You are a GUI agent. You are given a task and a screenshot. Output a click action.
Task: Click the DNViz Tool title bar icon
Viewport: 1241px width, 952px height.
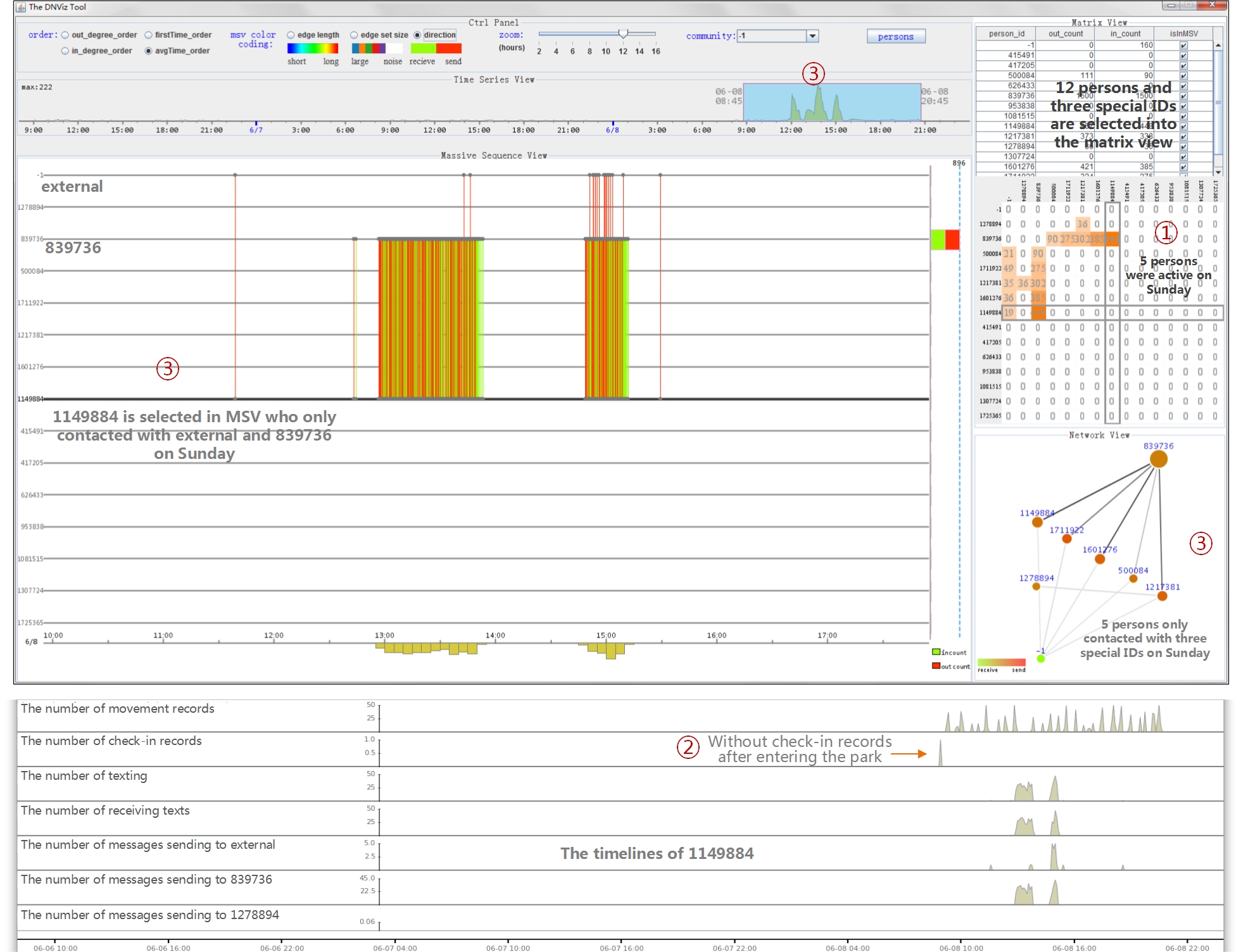21,7
